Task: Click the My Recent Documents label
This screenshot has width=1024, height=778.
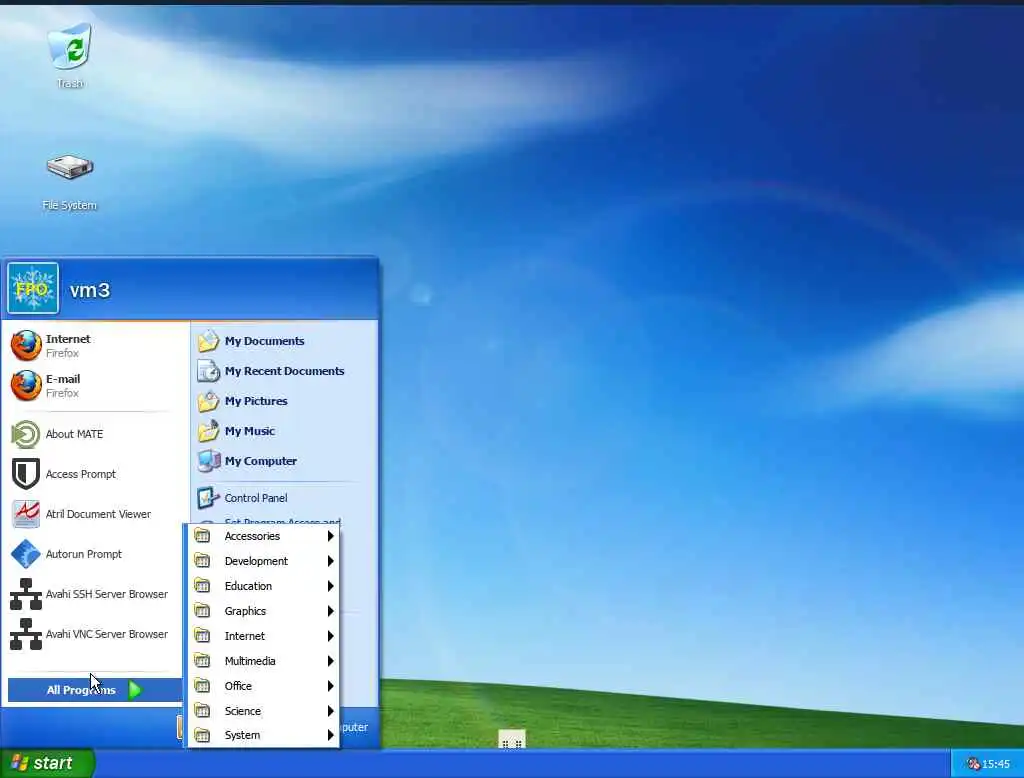Action: pos(284,371)
